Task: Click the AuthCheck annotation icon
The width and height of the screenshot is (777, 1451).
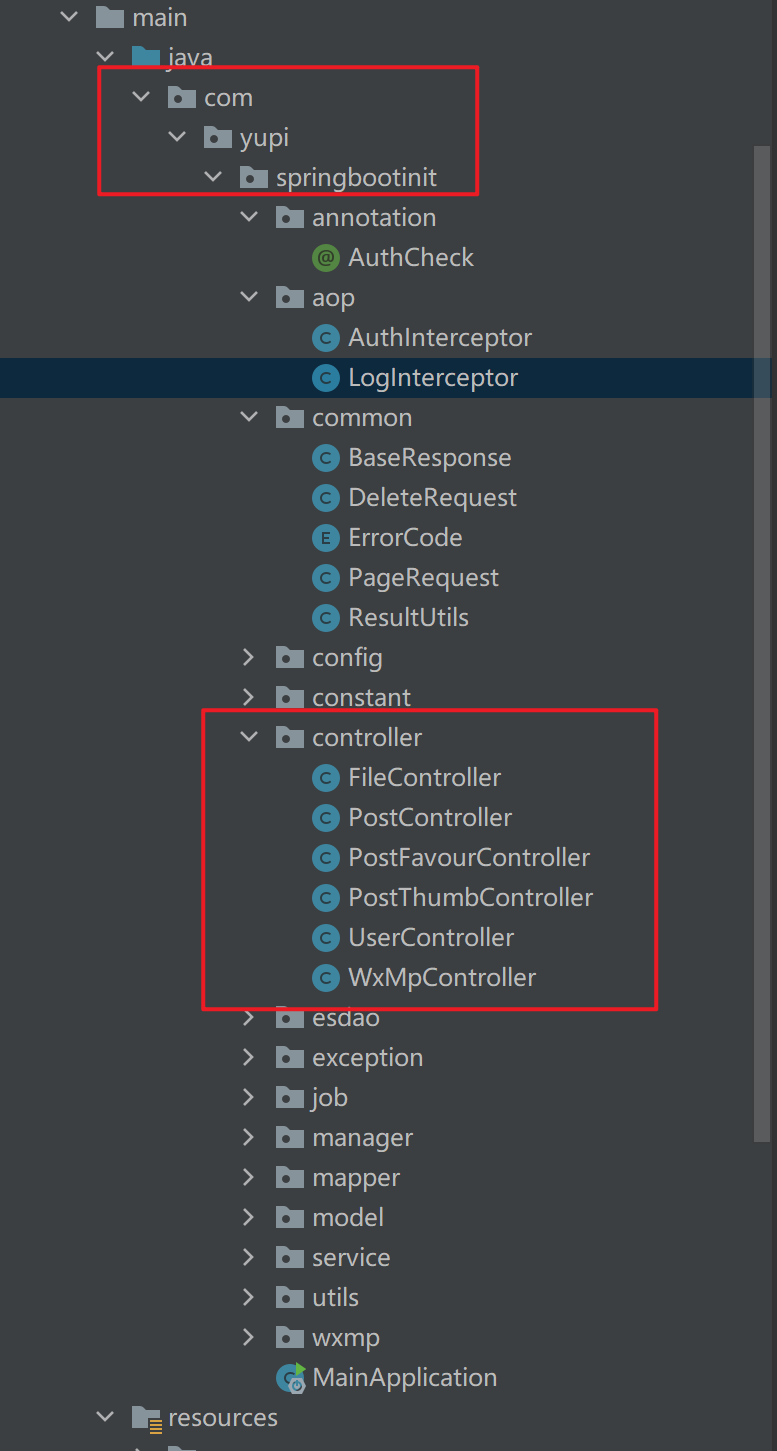Action: click(326, 258)
